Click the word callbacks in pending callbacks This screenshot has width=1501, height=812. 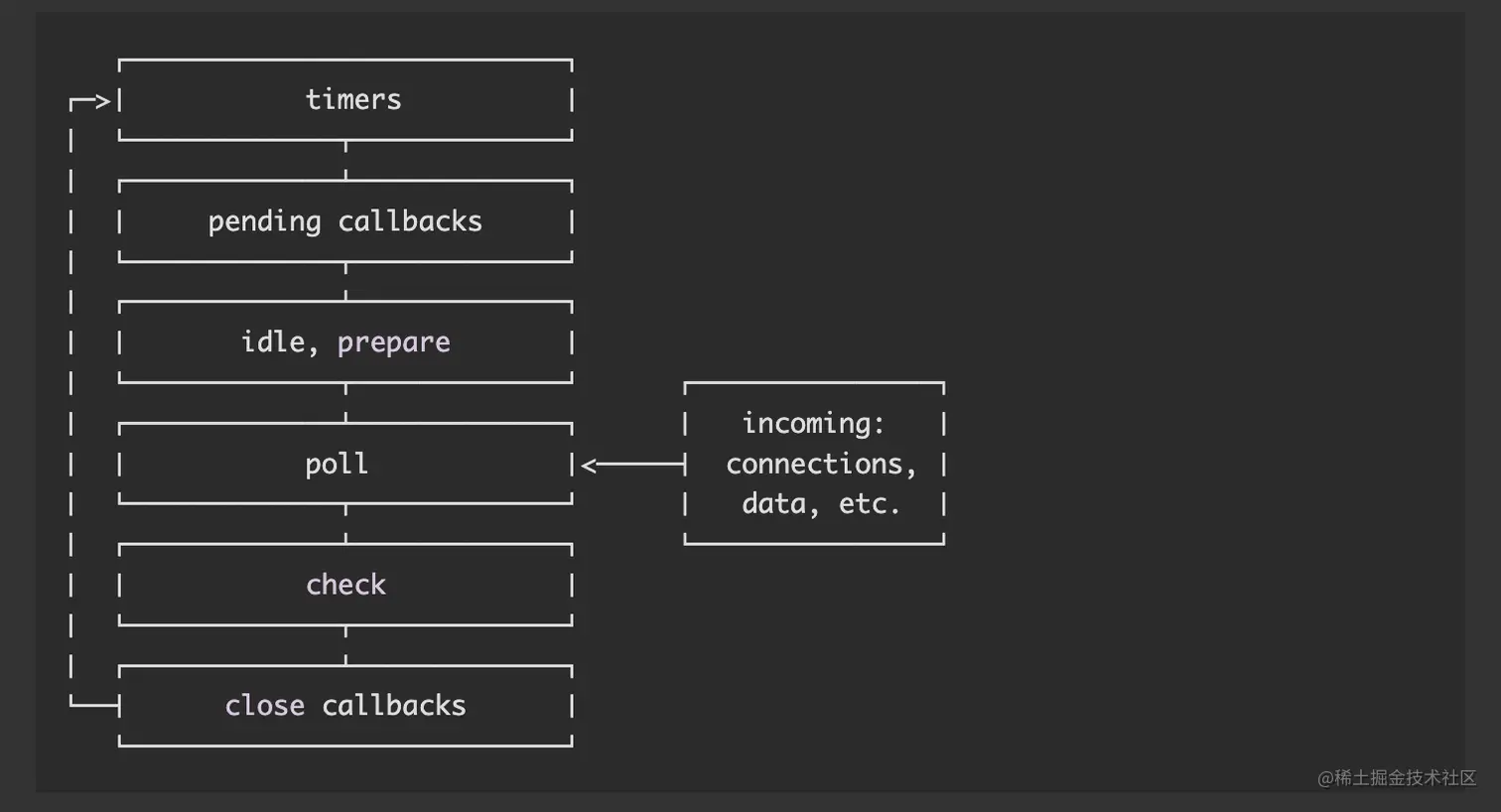click(410, 220)
